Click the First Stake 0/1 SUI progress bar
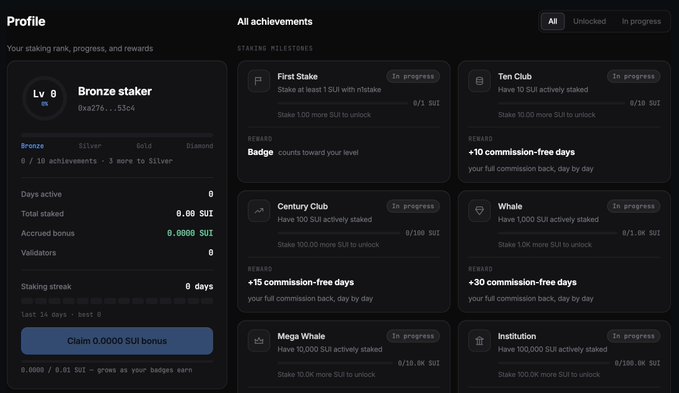Screen dimensions: 679x393 click(x=343, y=103)
